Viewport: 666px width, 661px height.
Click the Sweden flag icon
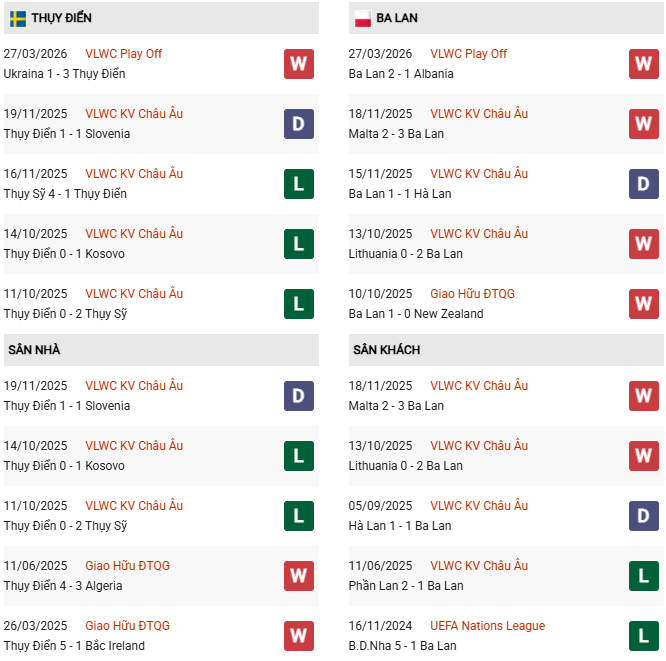[18, 19]
